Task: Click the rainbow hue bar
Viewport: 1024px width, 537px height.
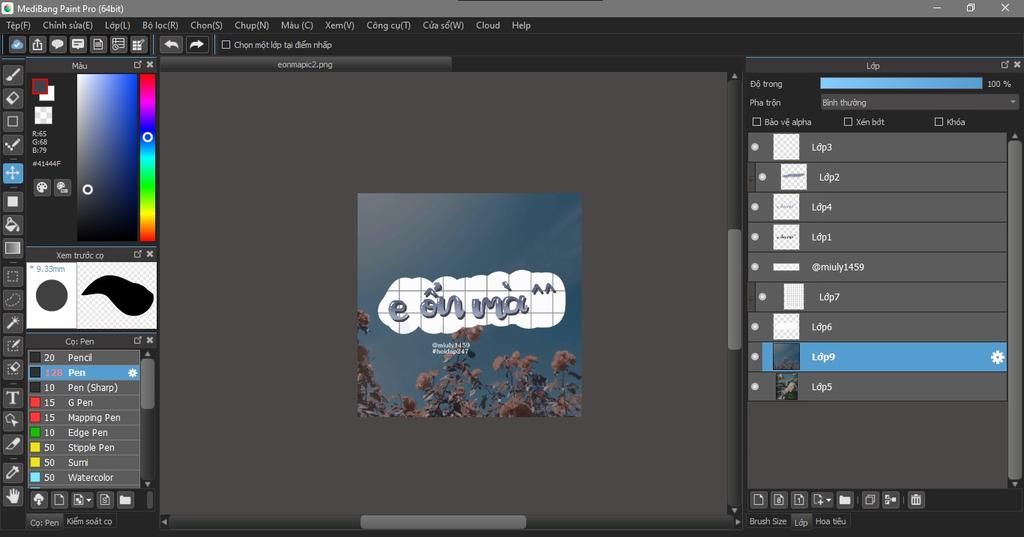Action: point(148,157)
